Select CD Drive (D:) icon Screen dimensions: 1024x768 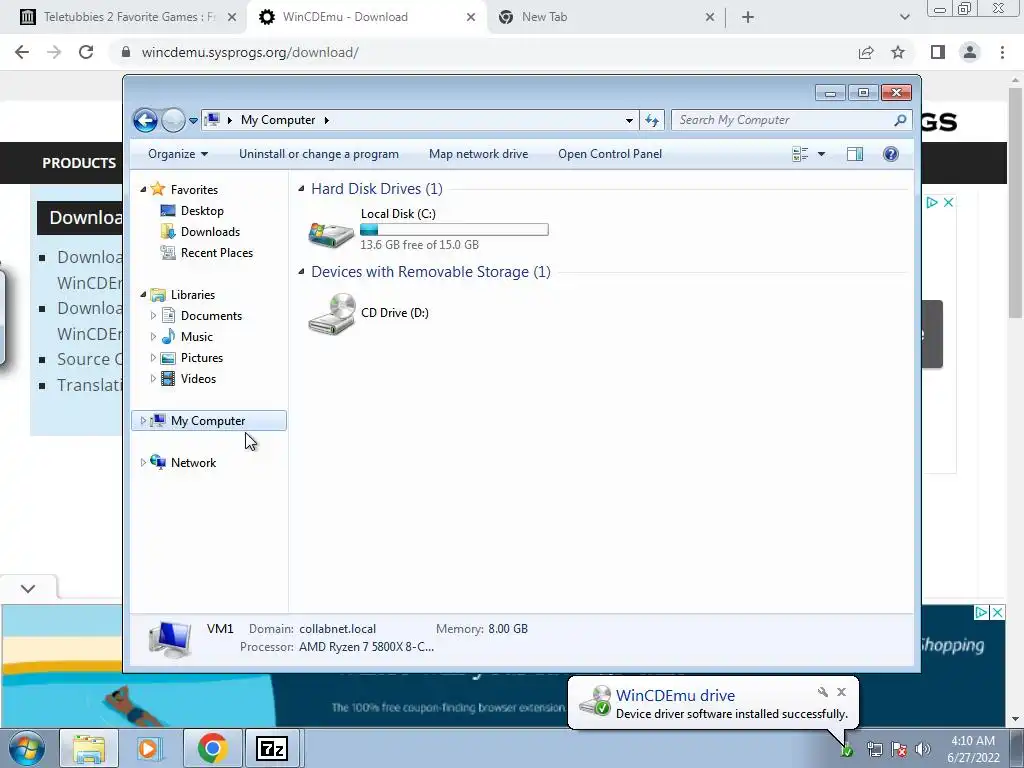(332, 314)
